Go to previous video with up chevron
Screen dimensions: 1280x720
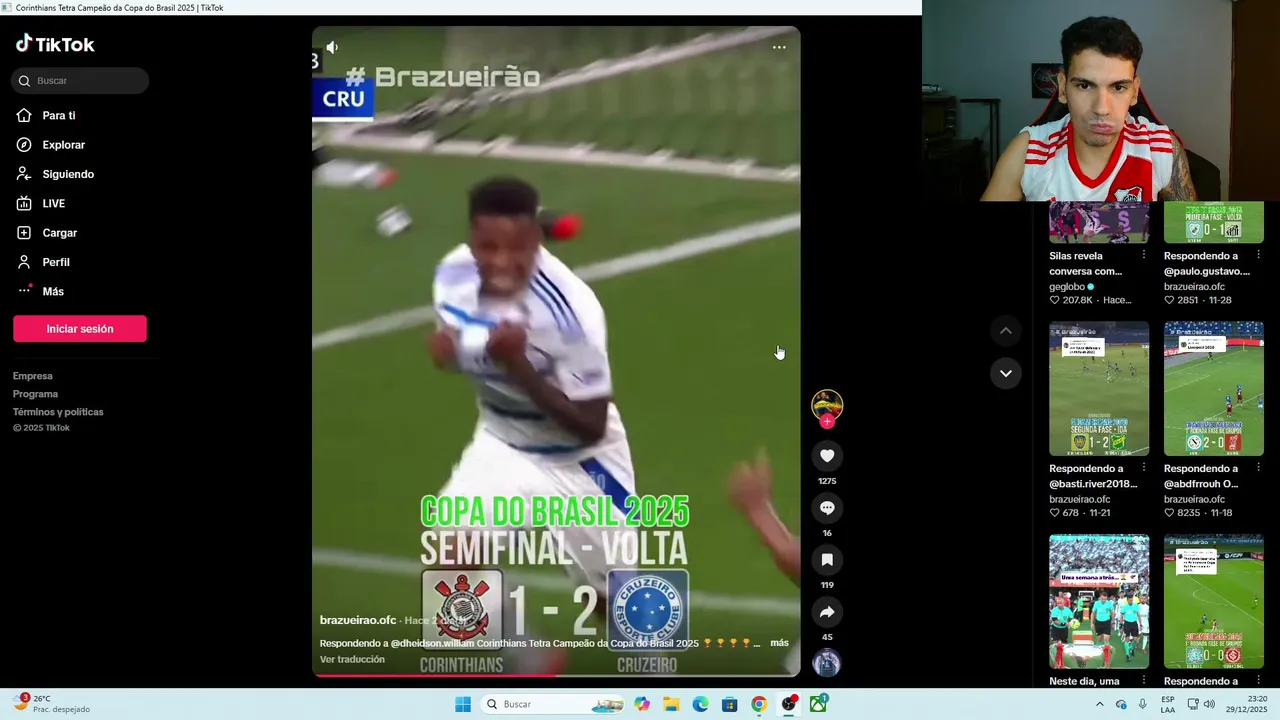click(x=1006, y=331)
